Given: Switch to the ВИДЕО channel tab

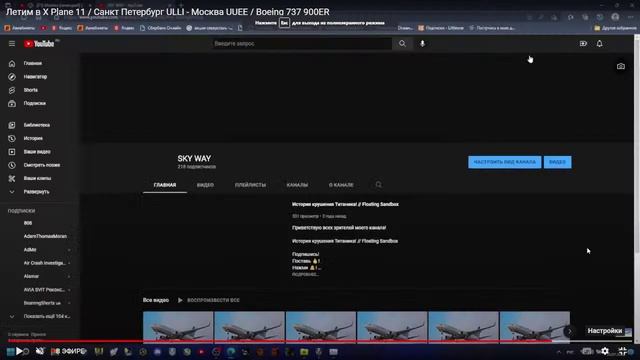Looking at the screenshot, I should click(x=205, y=185).
